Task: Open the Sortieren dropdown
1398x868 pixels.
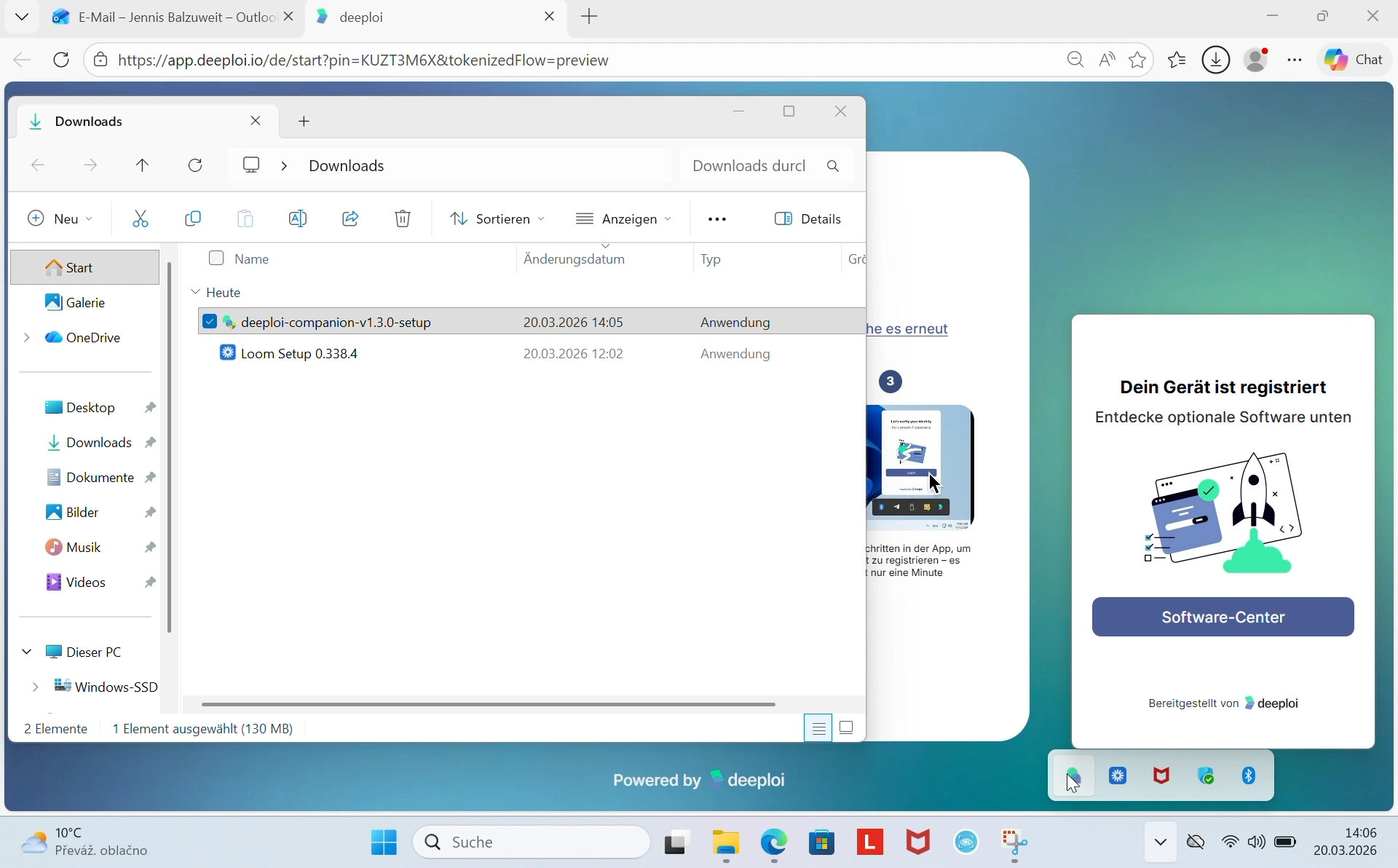Action: (x=497, y=219)
